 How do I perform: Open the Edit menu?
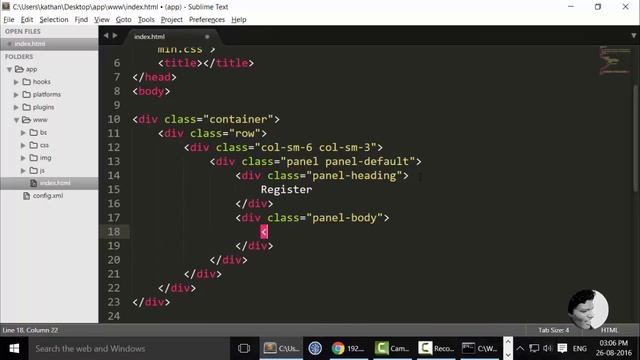(x=27, y=20)
